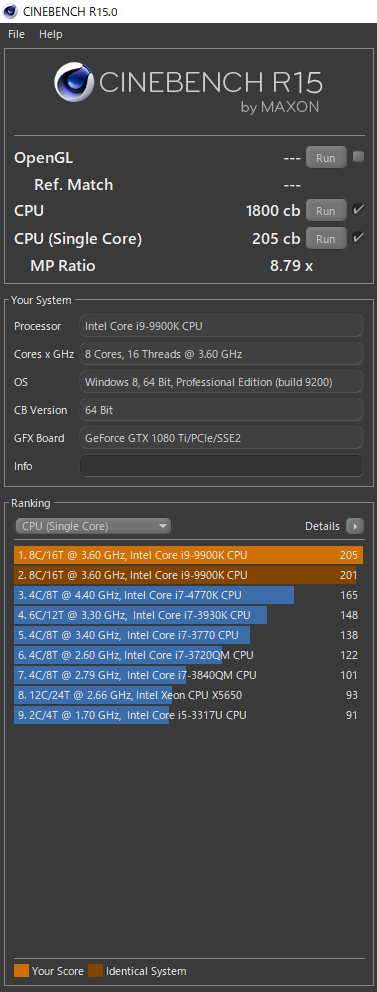Open the CPU (Single Core) ranking dropdown
This screenshot has width=377, height=992.
click(x=93, y=526)
